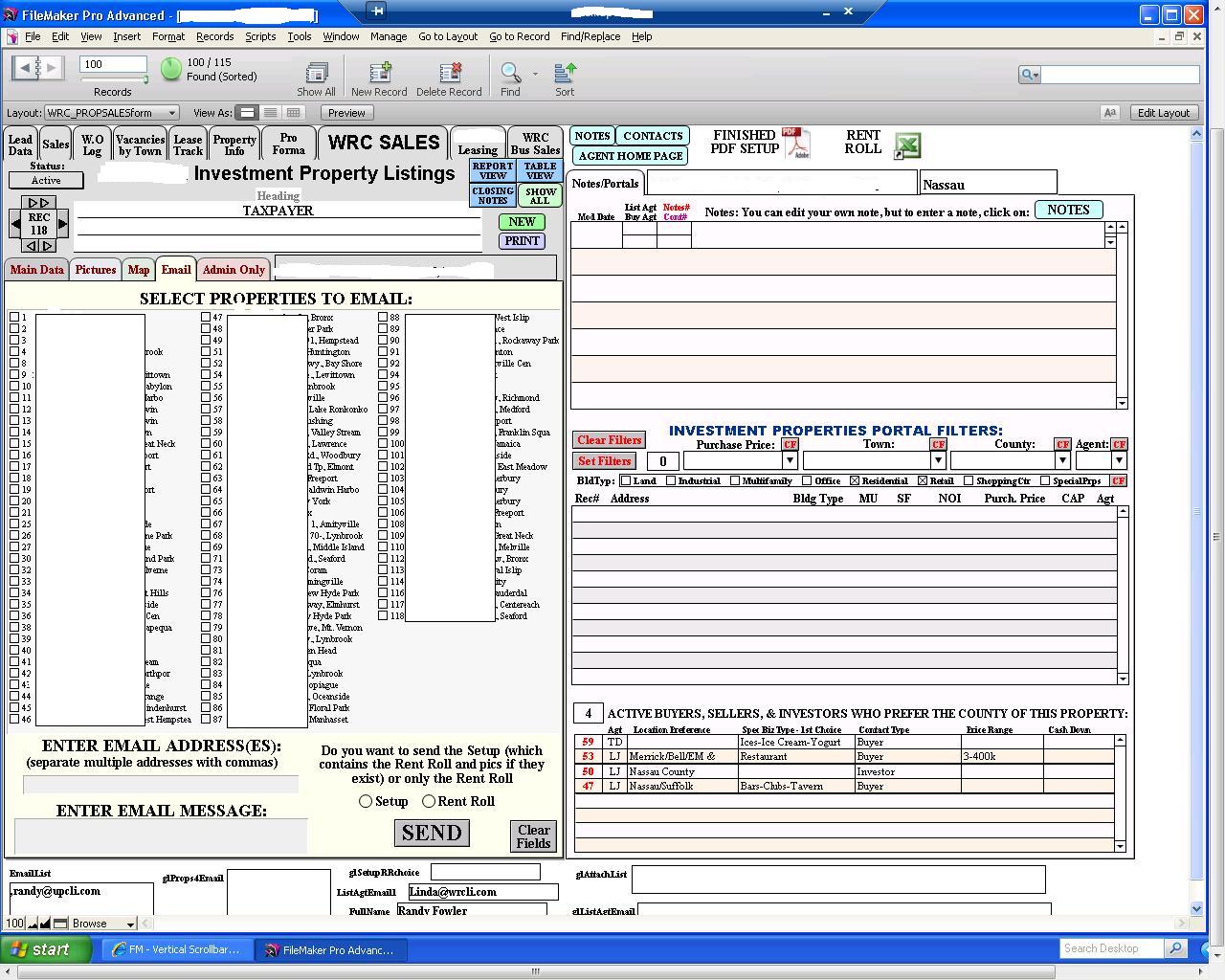Click the SEND button
This screenshot has width=1225, height=980.
click(432, 833)
